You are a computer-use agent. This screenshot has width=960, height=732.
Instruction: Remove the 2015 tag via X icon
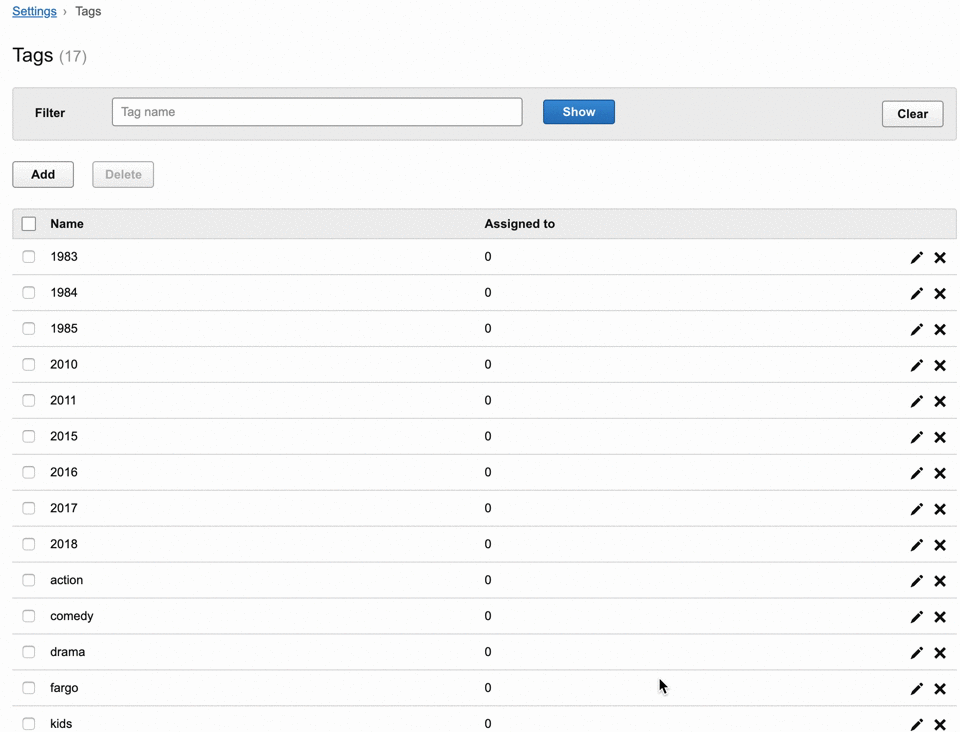click(940, 437)
